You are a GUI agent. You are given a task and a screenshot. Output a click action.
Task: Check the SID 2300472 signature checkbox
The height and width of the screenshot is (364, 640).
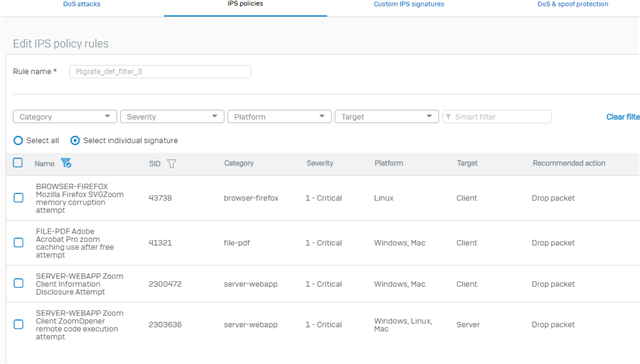18,283
